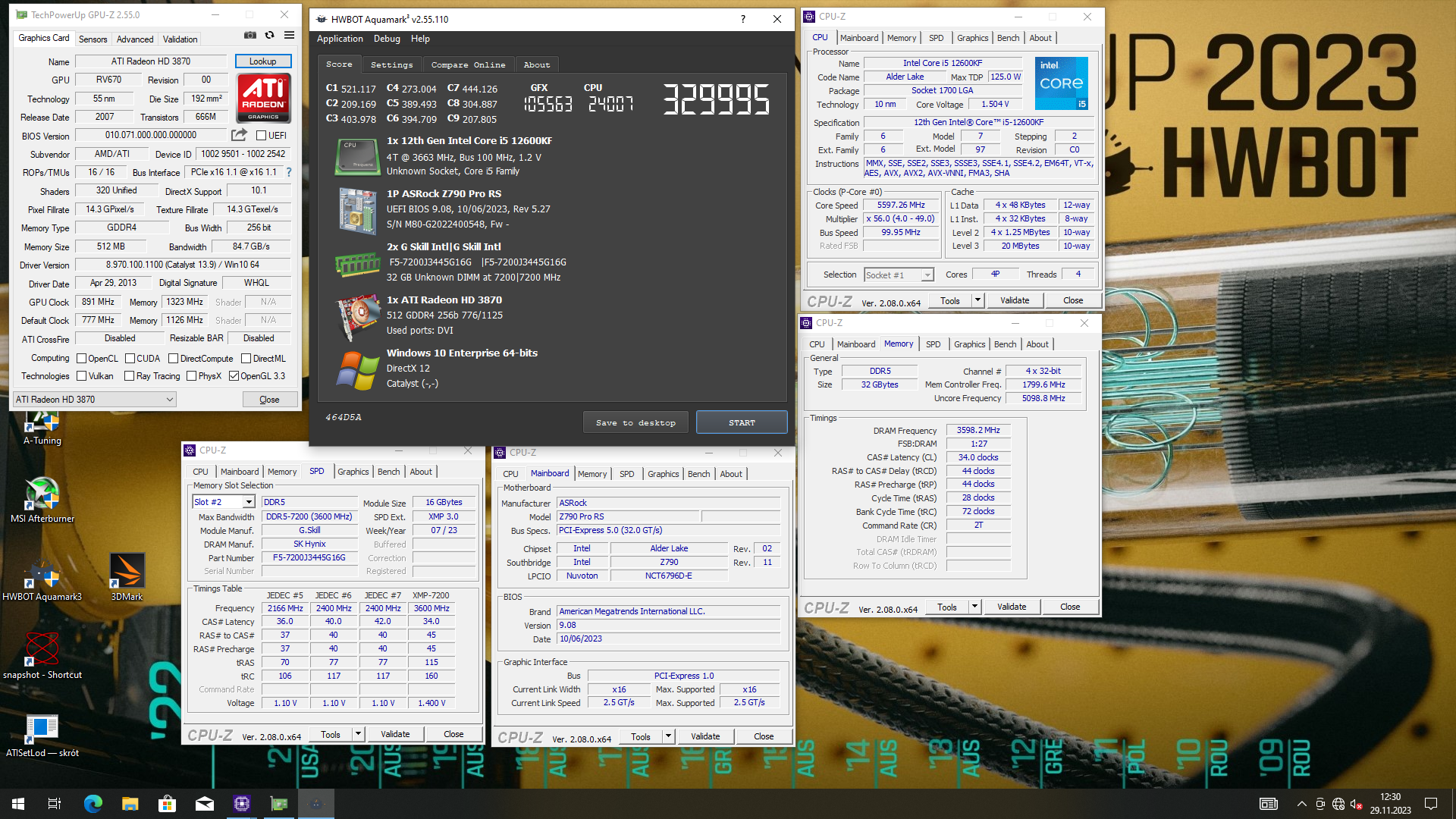Click the Windows Start button
Screen dimensions: 1456x819
point(18,804)
